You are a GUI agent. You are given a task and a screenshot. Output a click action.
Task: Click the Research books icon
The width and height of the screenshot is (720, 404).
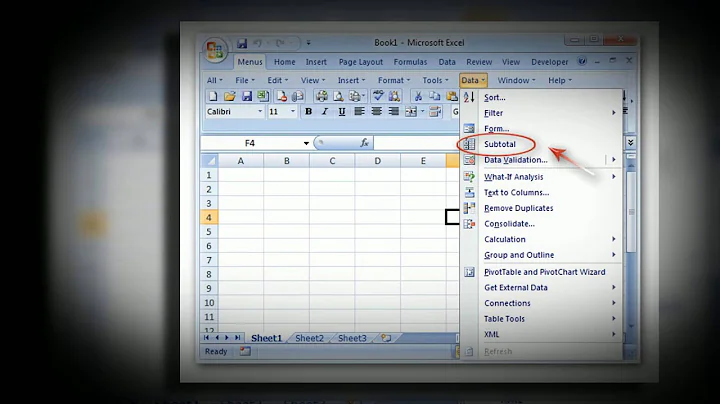394,96
